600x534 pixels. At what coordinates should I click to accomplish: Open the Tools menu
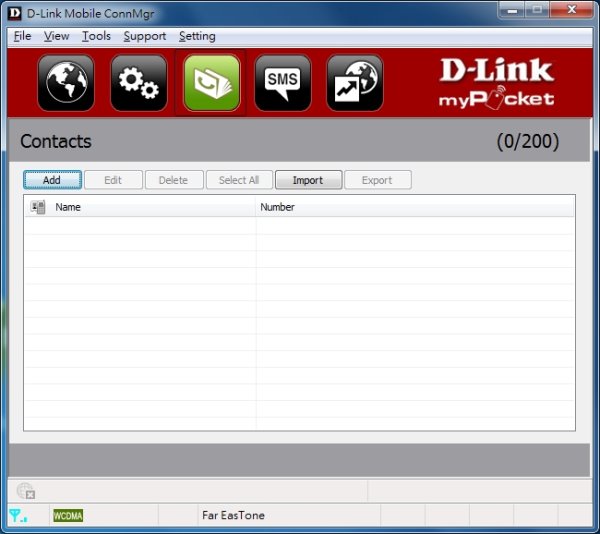[96, 36]
